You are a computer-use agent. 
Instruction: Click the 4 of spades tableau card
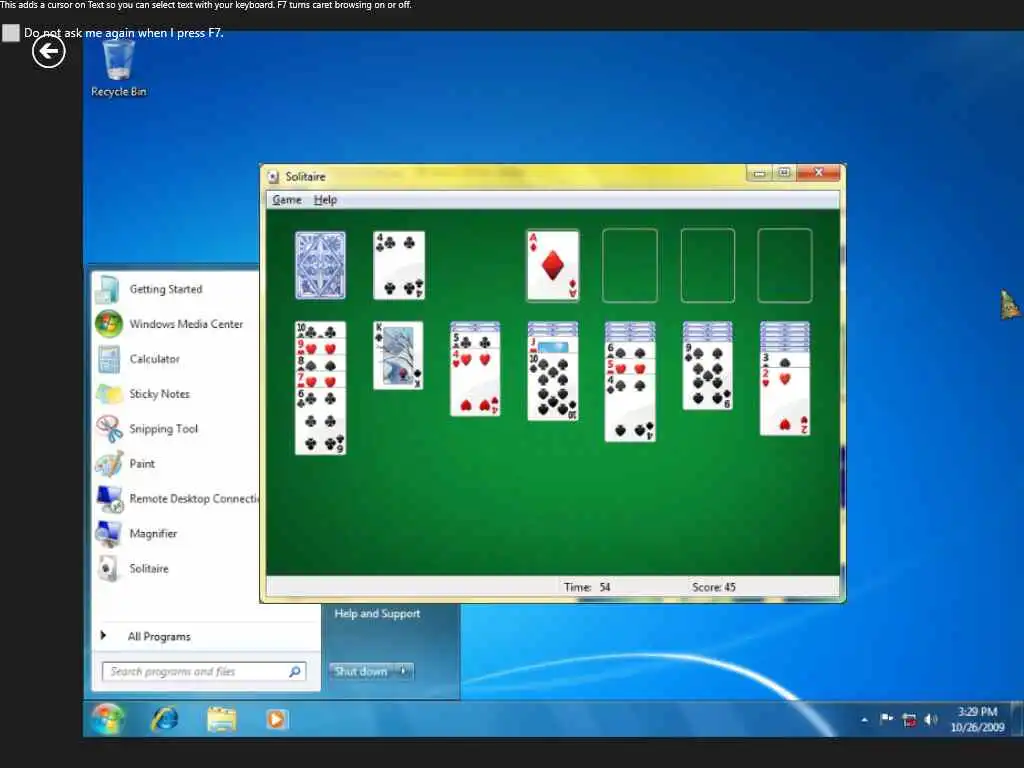point(630,408)
